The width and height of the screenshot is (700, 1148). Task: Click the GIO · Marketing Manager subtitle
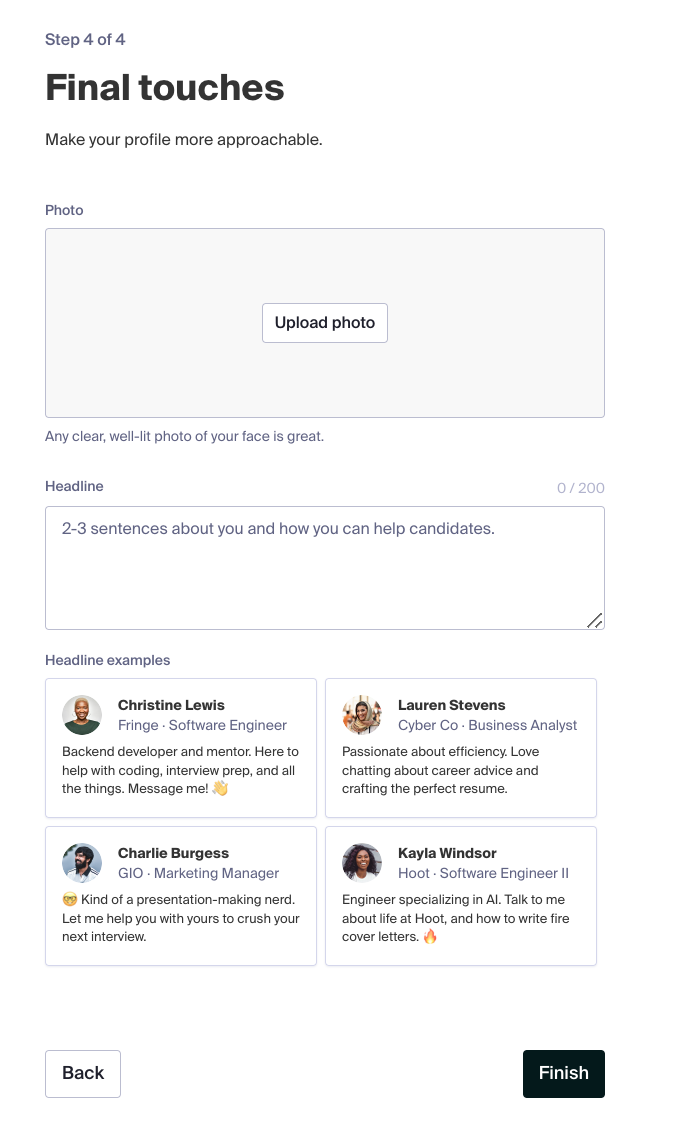tap(198, 873)
